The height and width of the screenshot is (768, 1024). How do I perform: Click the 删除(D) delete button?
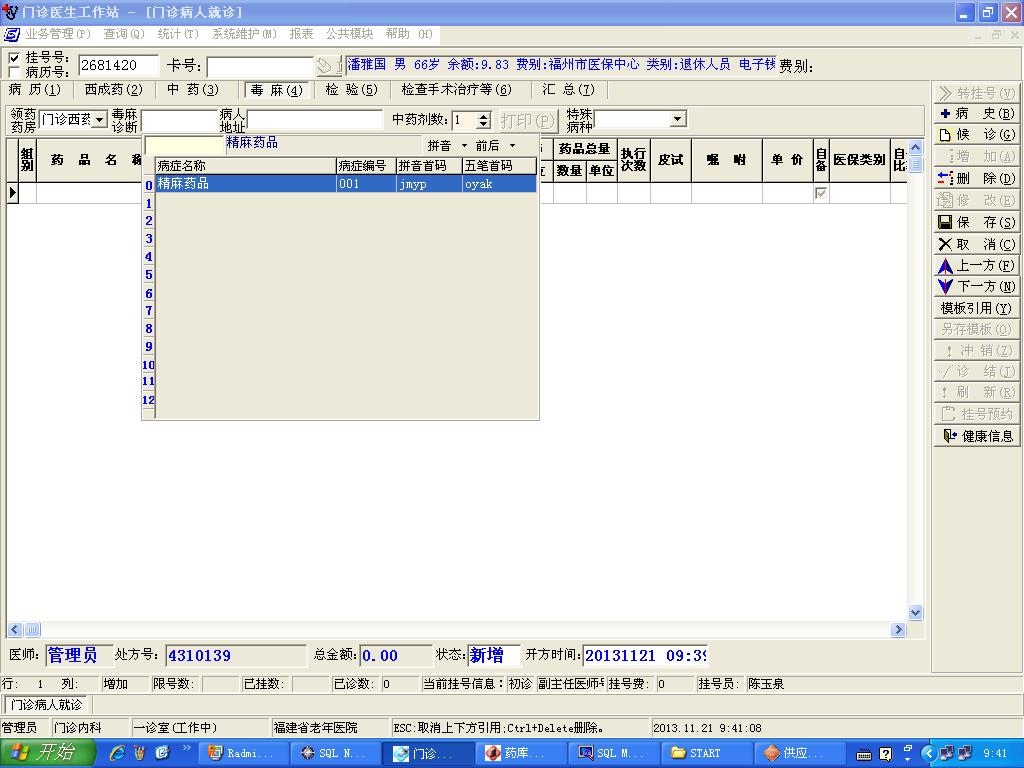click(977, 178)
